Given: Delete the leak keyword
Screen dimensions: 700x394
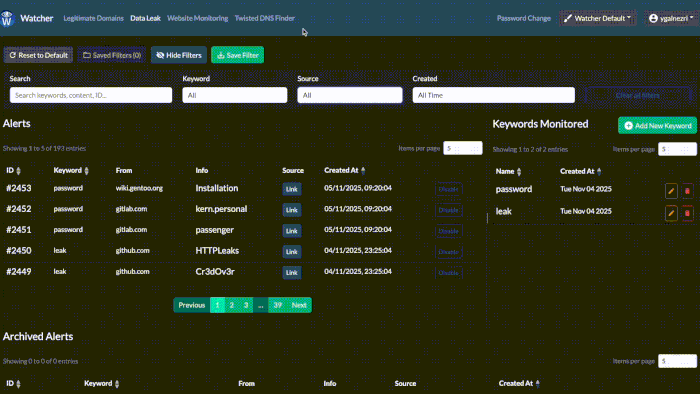Looking at the screenshot, I should [687, 213].
